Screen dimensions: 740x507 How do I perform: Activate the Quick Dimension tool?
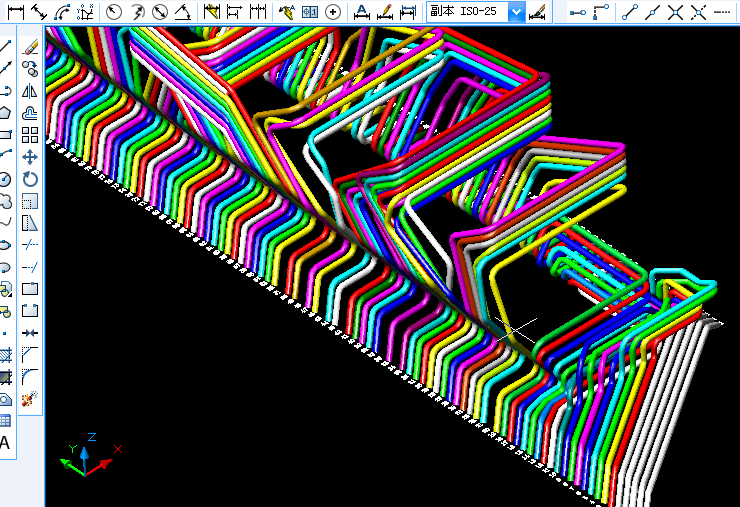click(x=211, y=11)
